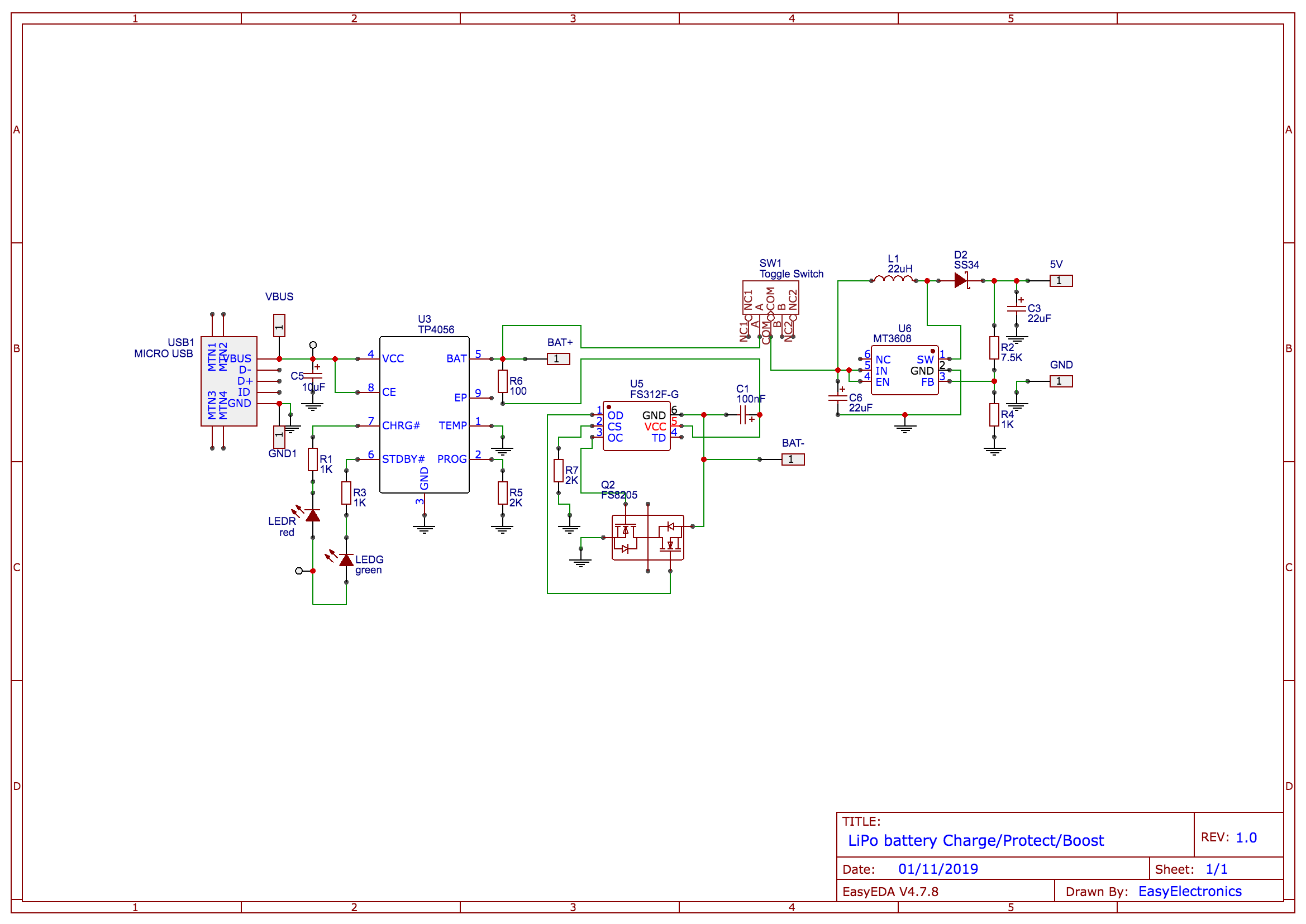Click the BAT- connector pad
Screen dimensions: 1306x924
click(793, 459)
